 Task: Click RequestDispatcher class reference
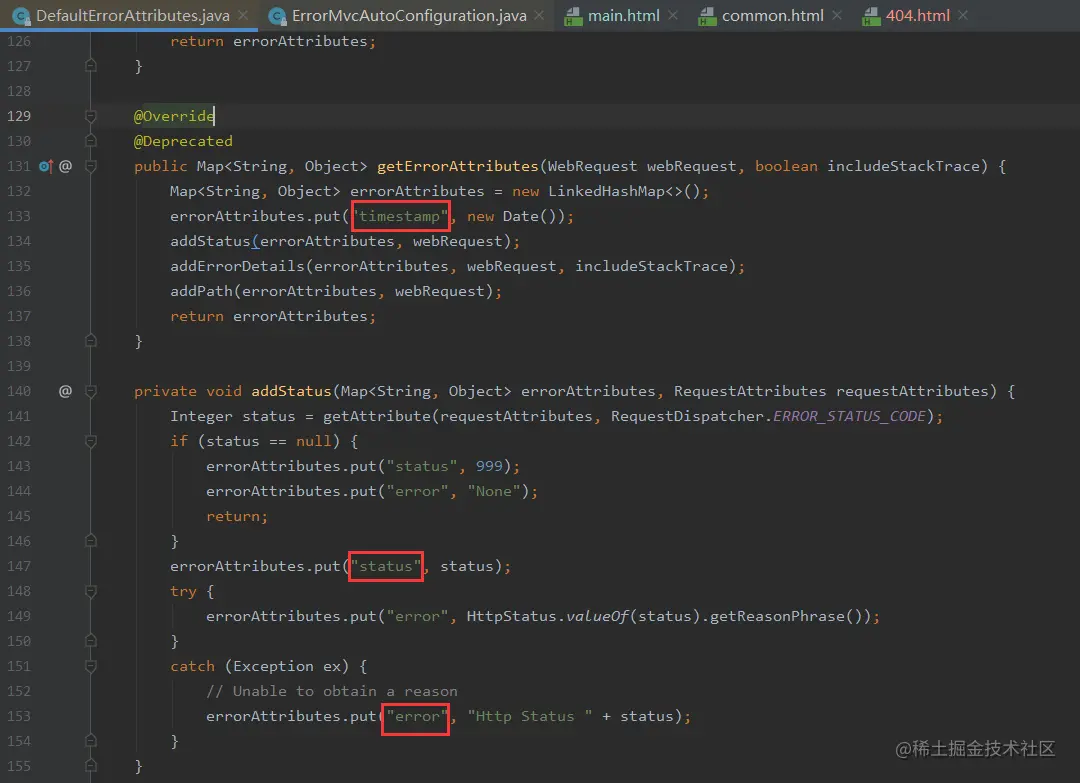687,416
